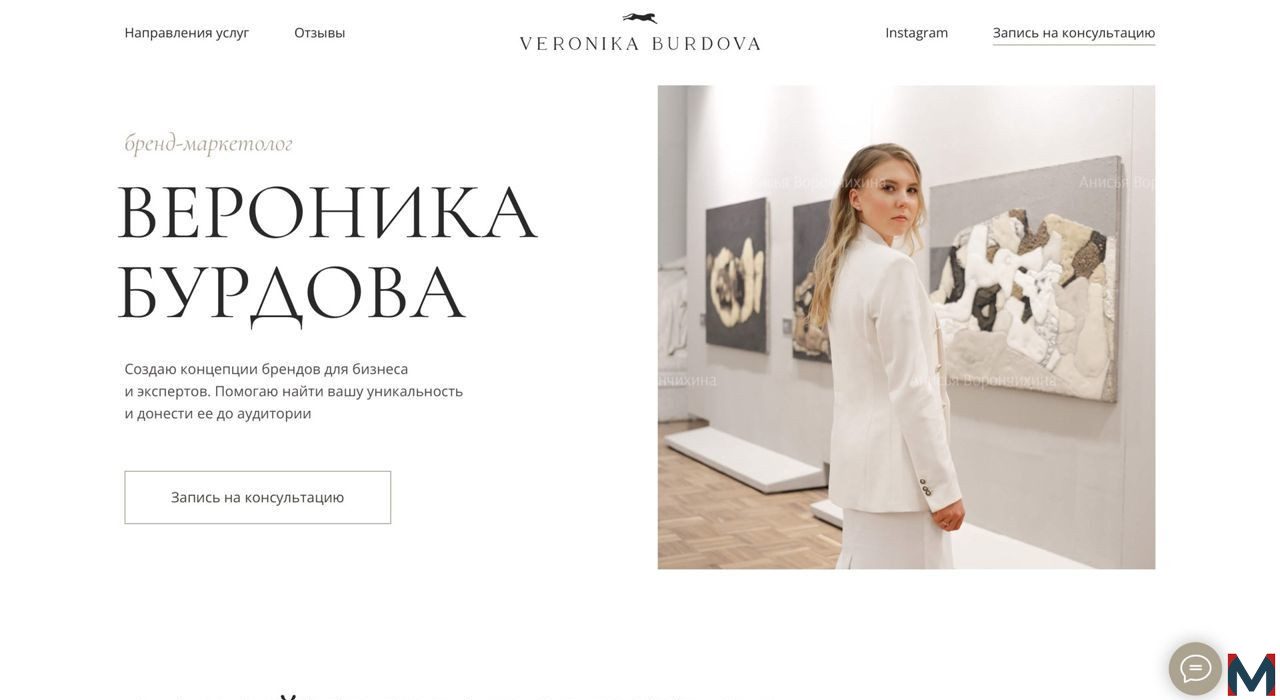Click the outlined Запись на консультацию button
1280x700 pixels.
click(258, 497)
